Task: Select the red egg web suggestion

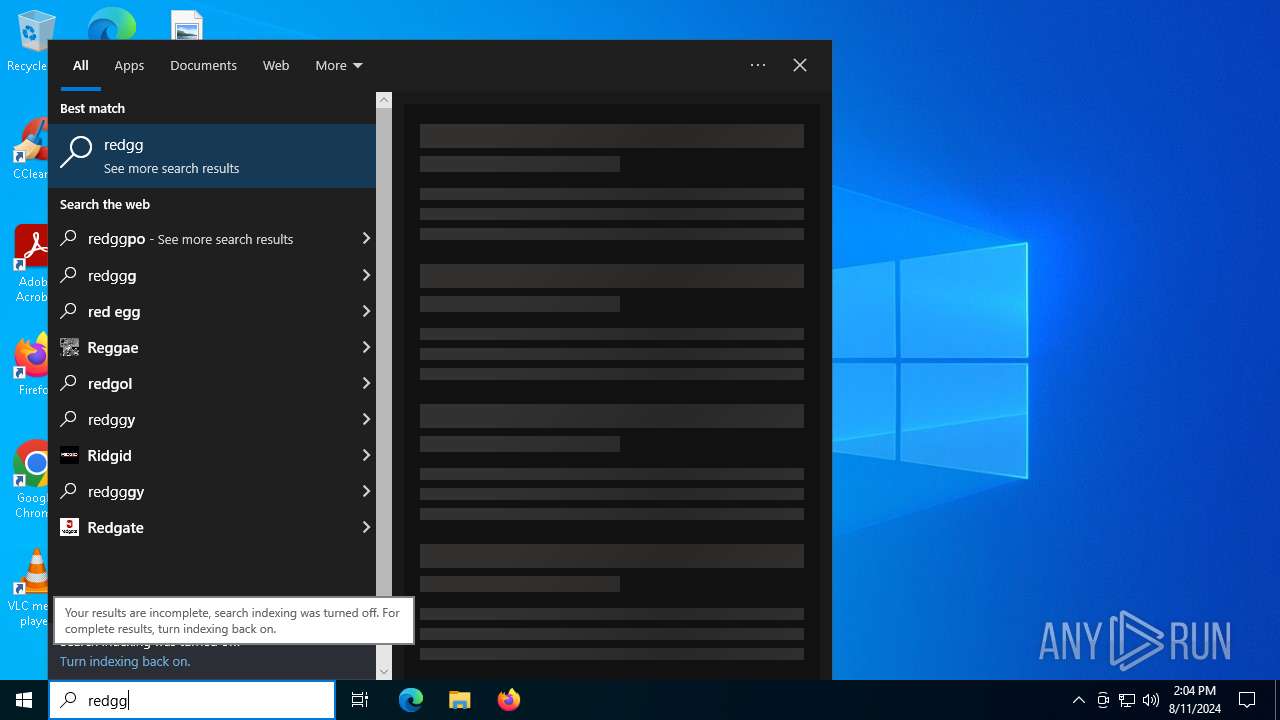Action: coord(204,311)
